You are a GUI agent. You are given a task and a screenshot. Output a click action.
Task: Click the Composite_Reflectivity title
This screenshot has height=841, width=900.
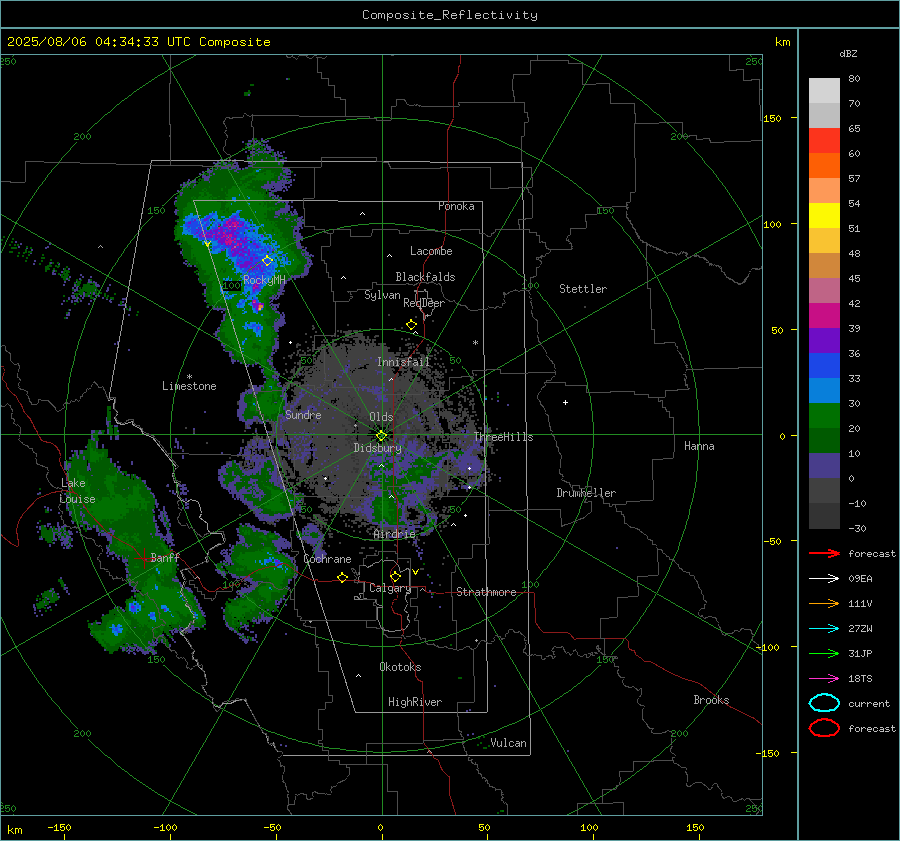449,15
